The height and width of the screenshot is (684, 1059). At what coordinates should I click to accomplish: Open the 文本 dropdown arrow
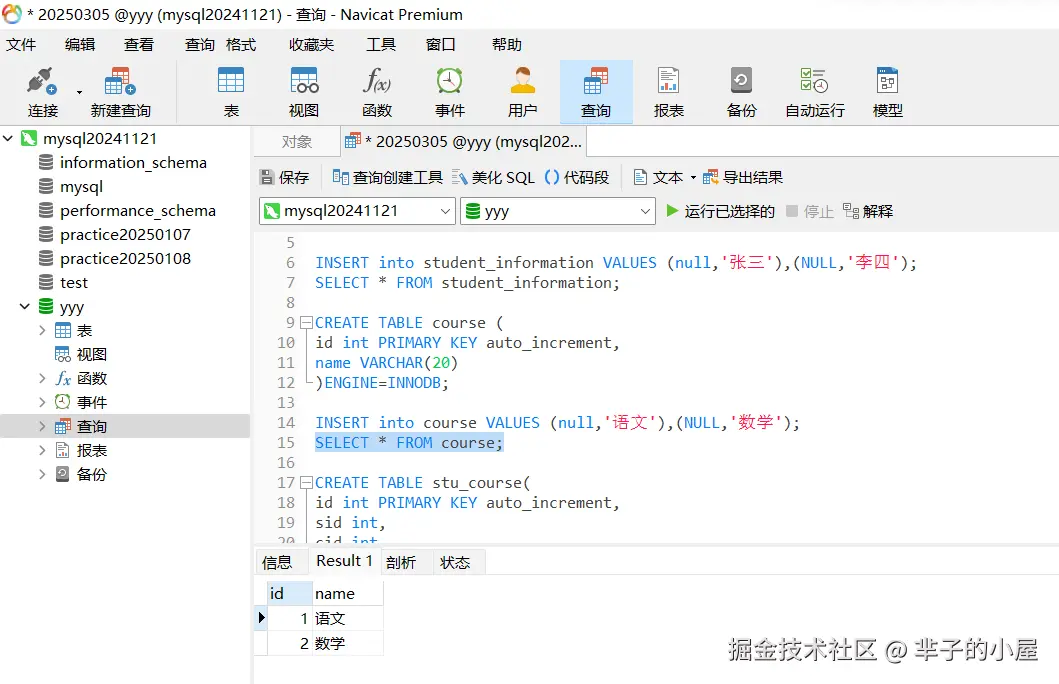pyautogui.click(x=693, y=178)
